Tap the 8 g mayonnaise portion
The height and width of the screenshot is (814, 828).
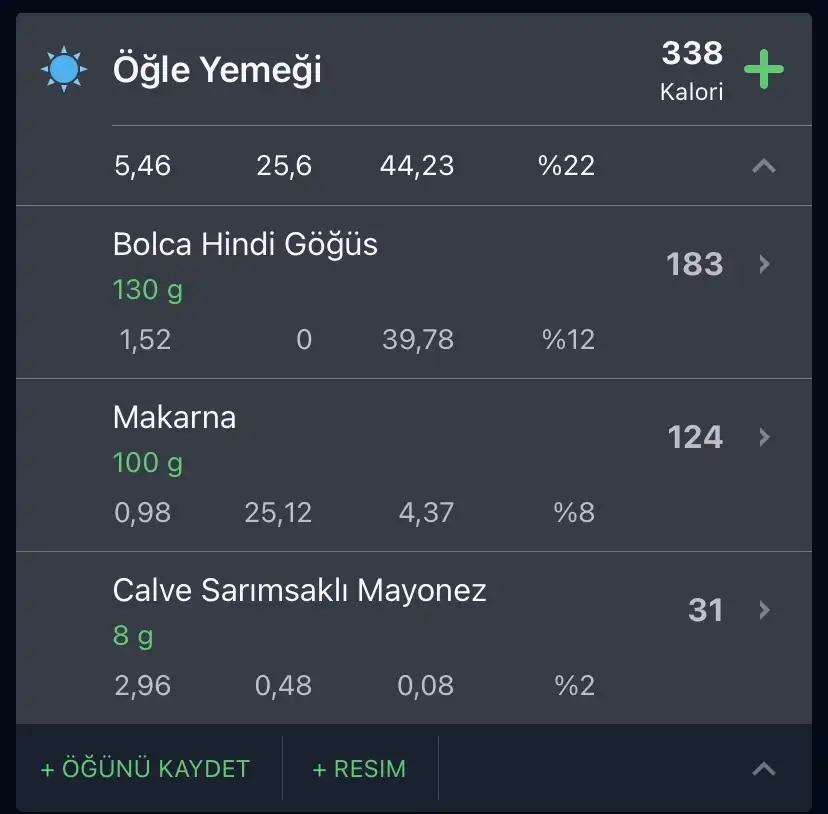tap(133, 636)
